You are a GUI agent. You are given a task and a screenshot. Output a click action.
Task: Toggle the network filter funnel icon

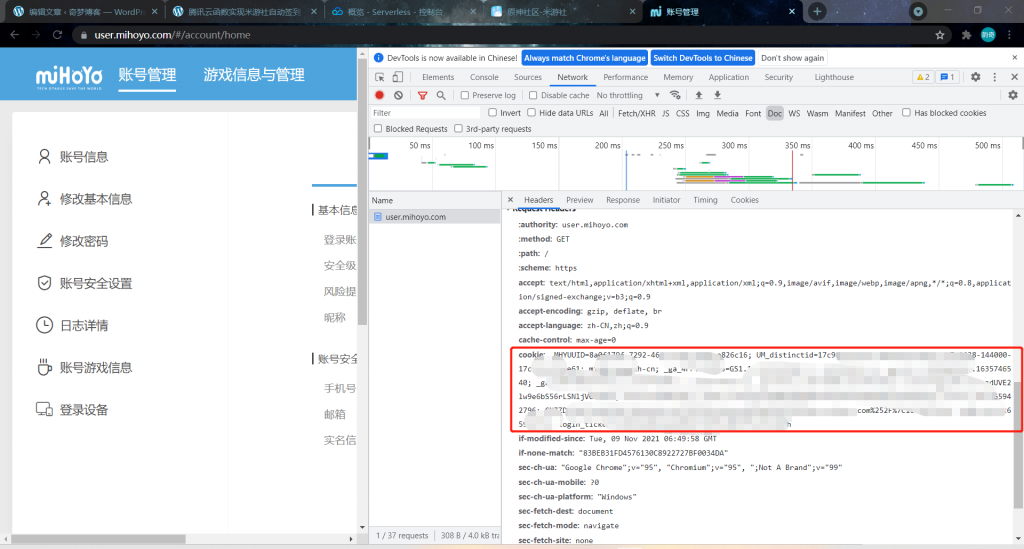pos(423,95)
